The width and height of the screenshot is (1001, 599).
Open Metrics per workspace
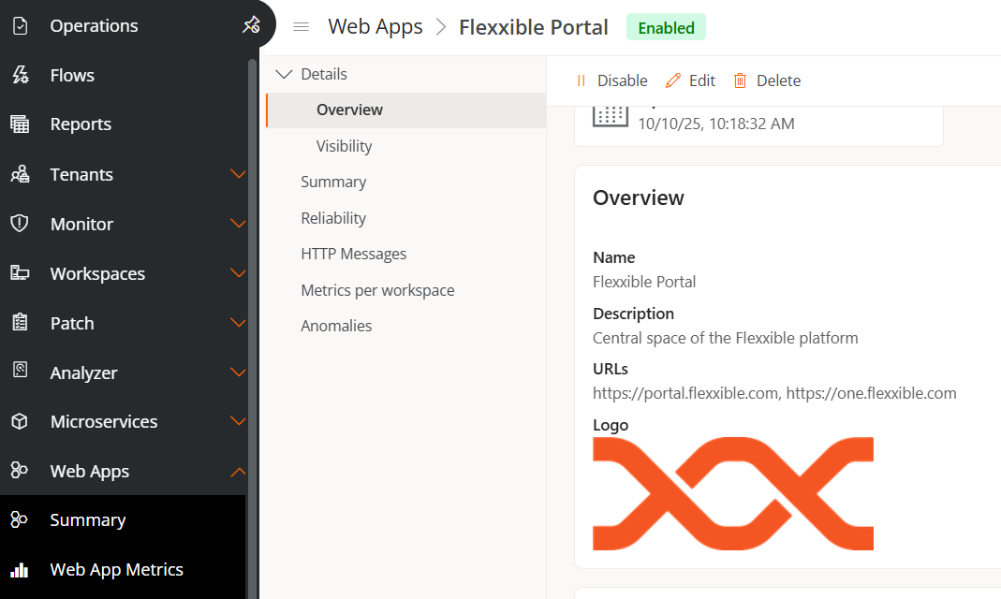[377, 290]
